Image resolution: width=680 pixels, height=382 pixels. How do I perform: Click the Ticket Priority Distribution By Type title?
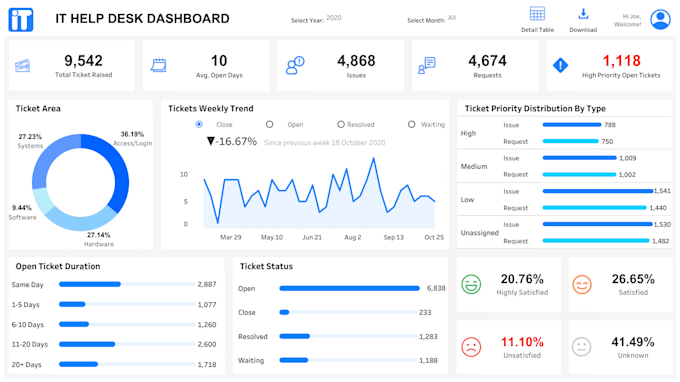[535, 108]
